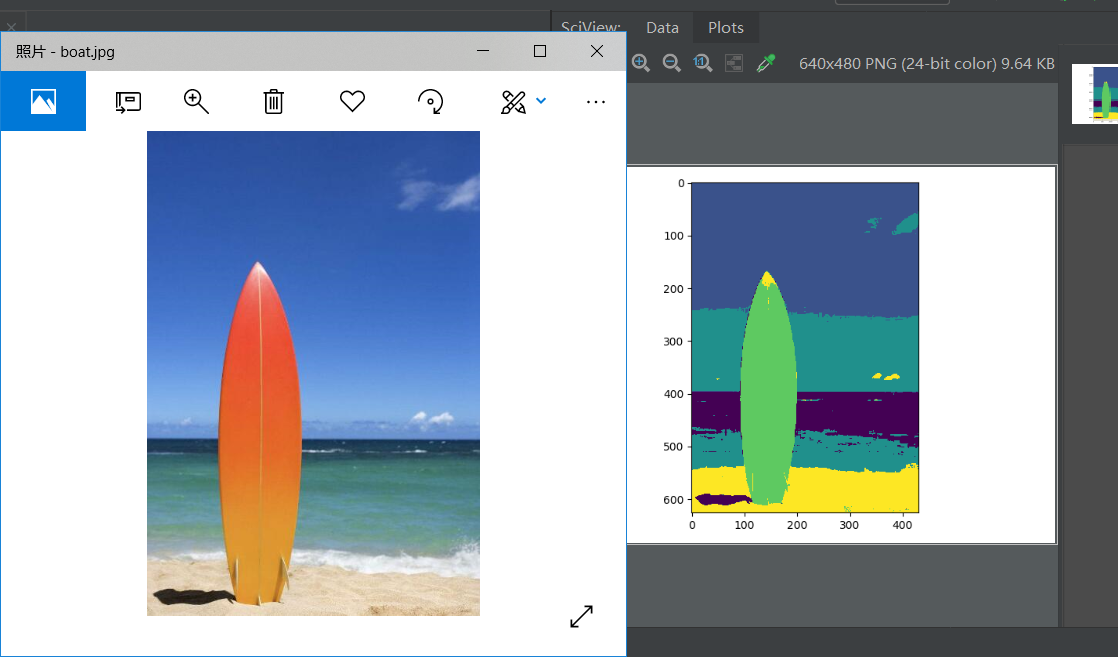Reset SciView plot to actual size
The height and width of the screenshot is (657, 1118).
click(x=702, y=63)
